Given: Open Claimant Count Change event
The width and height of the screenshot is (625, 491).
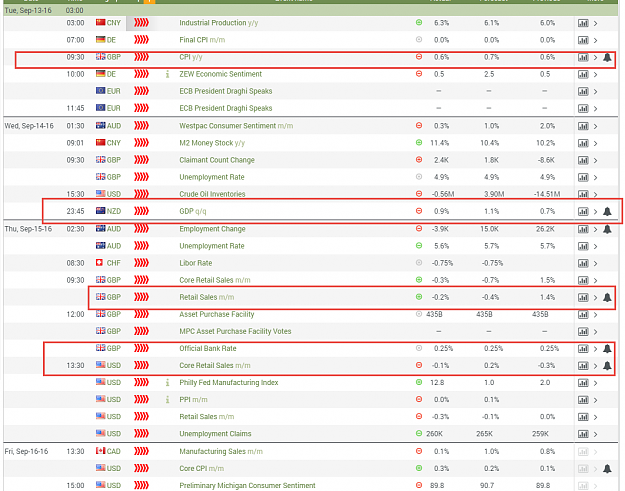Looking at the screenshot, I should [x=217, y=160].
